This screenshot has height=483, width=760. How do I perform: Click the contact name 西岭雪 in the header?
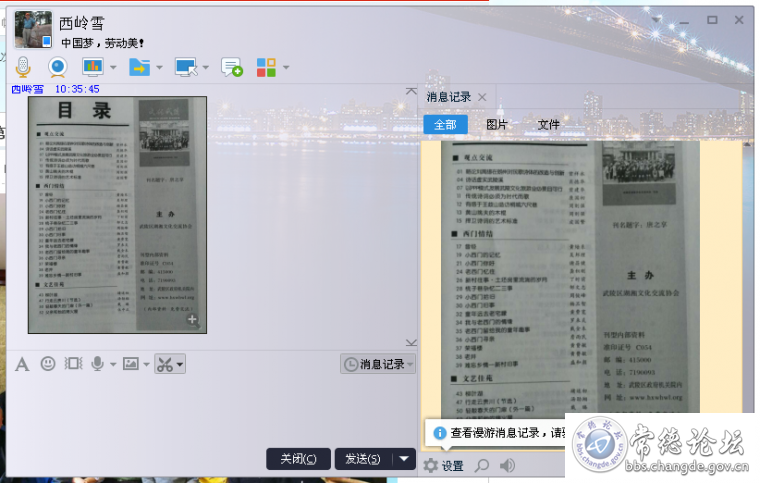click(x=81, y=23)
